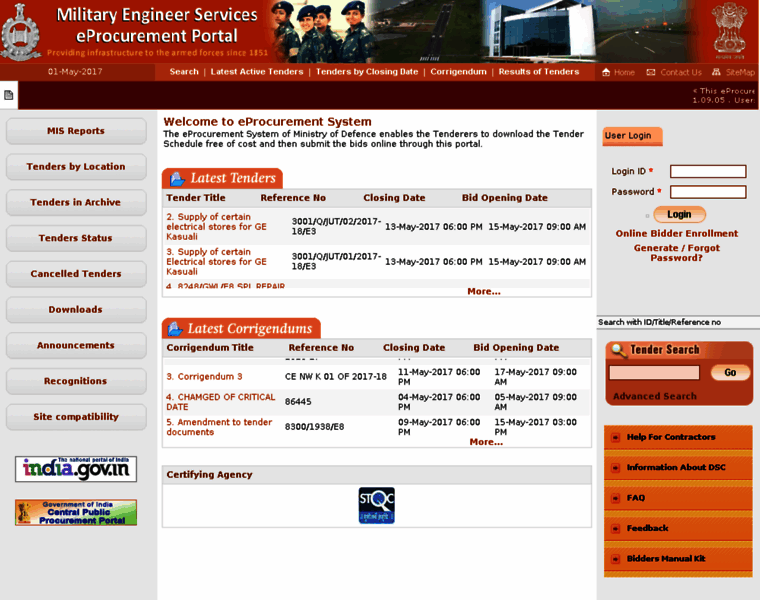Click More under Latest Corrigendums
Viewport: 760px width, 600px height.
[486, 442]
